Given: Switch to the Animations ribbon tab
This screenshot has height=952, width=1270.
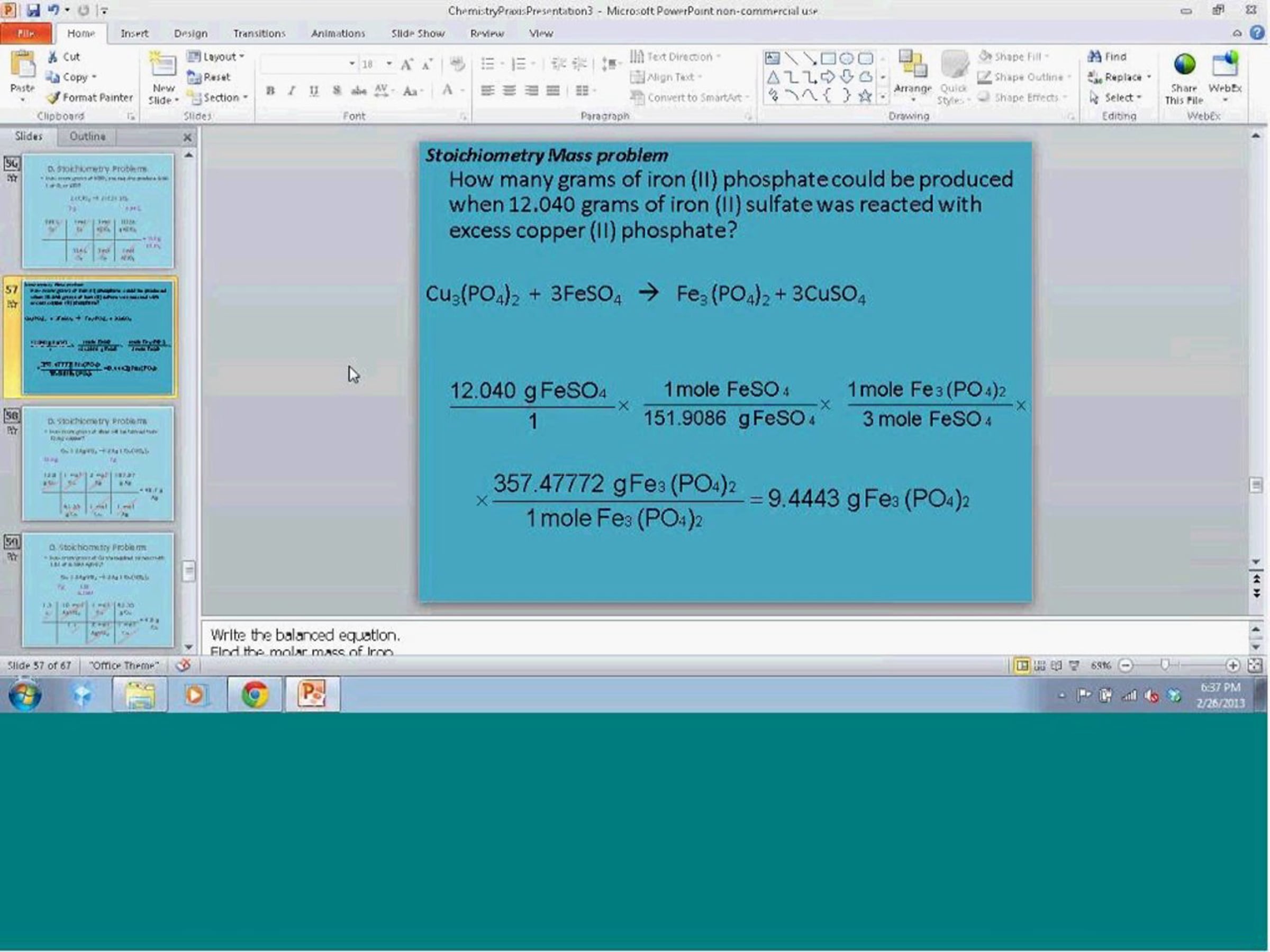Looking at the screenshot, I should pos(338,33).
